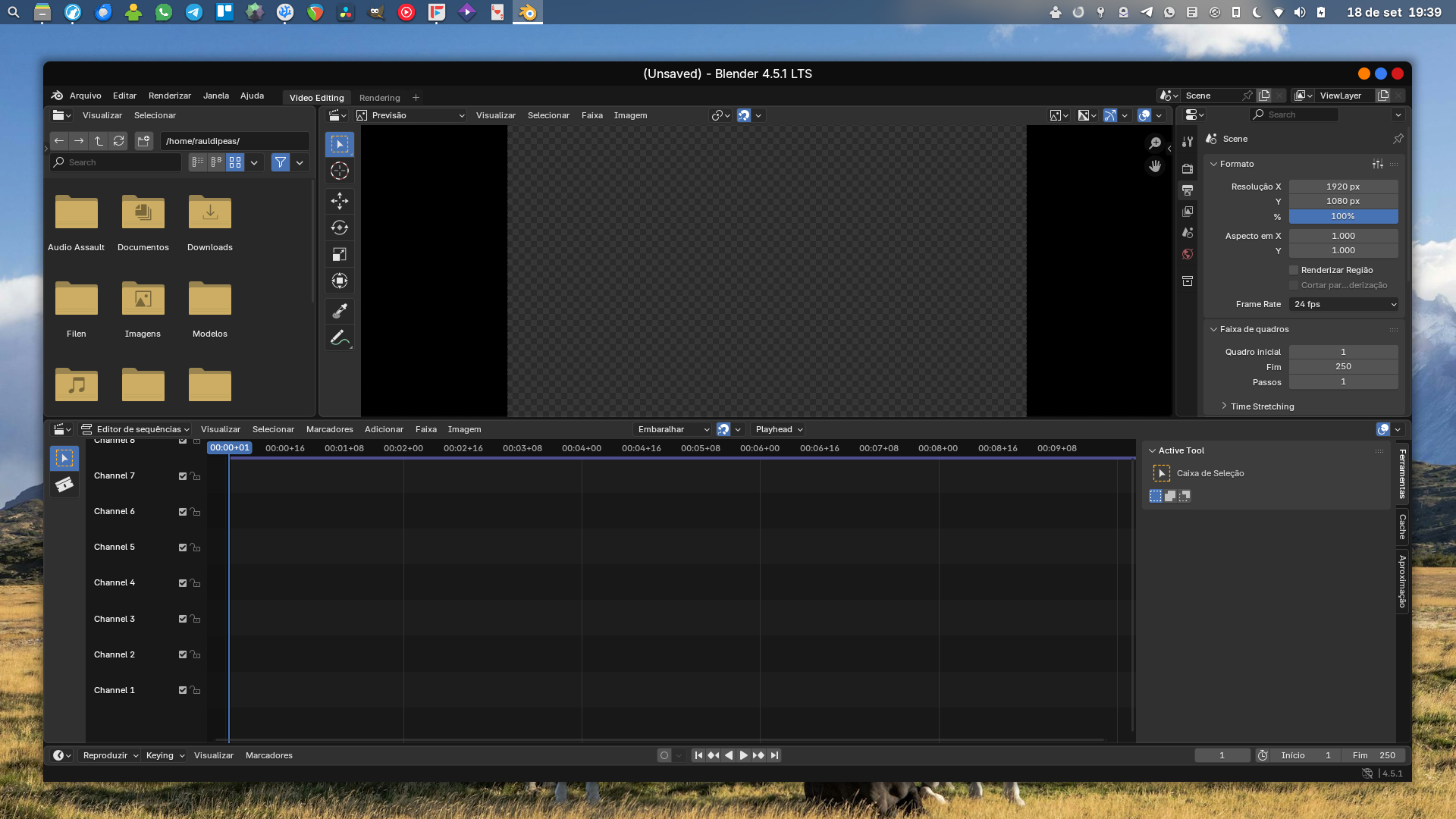
Task: Pick the Sample color eyedropper tool
Action: coord(339,310)
